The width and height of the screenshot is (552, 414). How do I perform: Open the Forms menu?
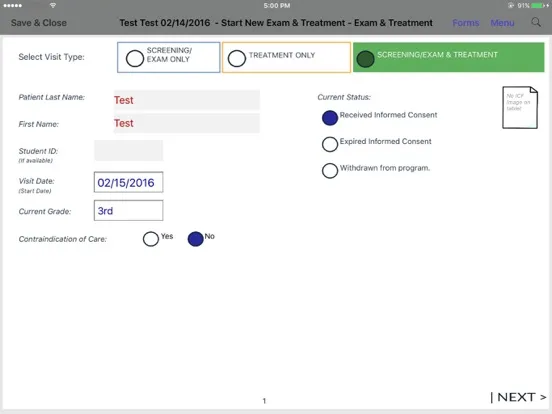(x=466, y=23)
